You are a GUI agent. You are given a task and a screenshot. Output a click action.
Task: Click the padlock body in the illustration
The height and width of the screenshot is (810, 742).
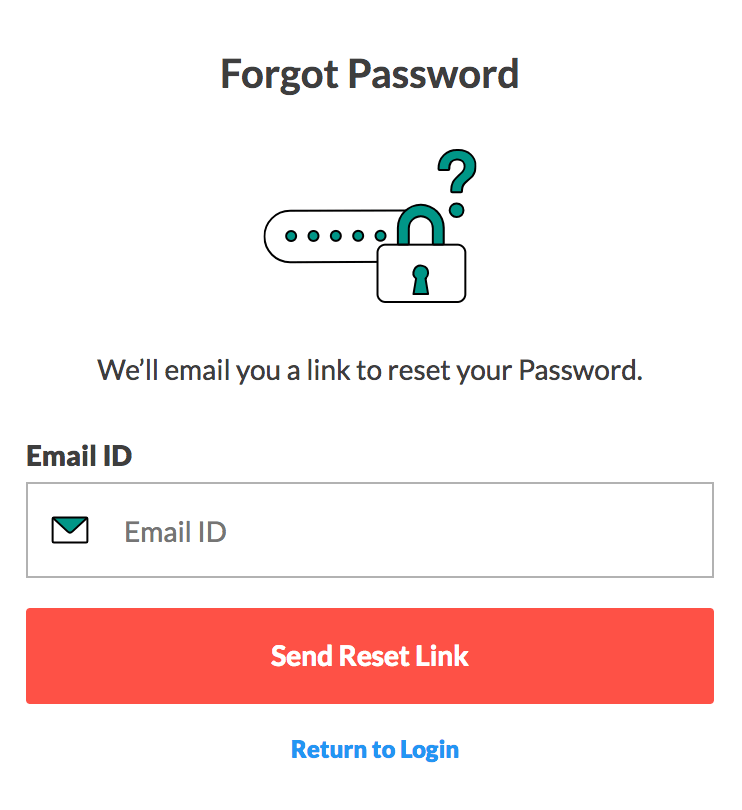pos(421,273)
